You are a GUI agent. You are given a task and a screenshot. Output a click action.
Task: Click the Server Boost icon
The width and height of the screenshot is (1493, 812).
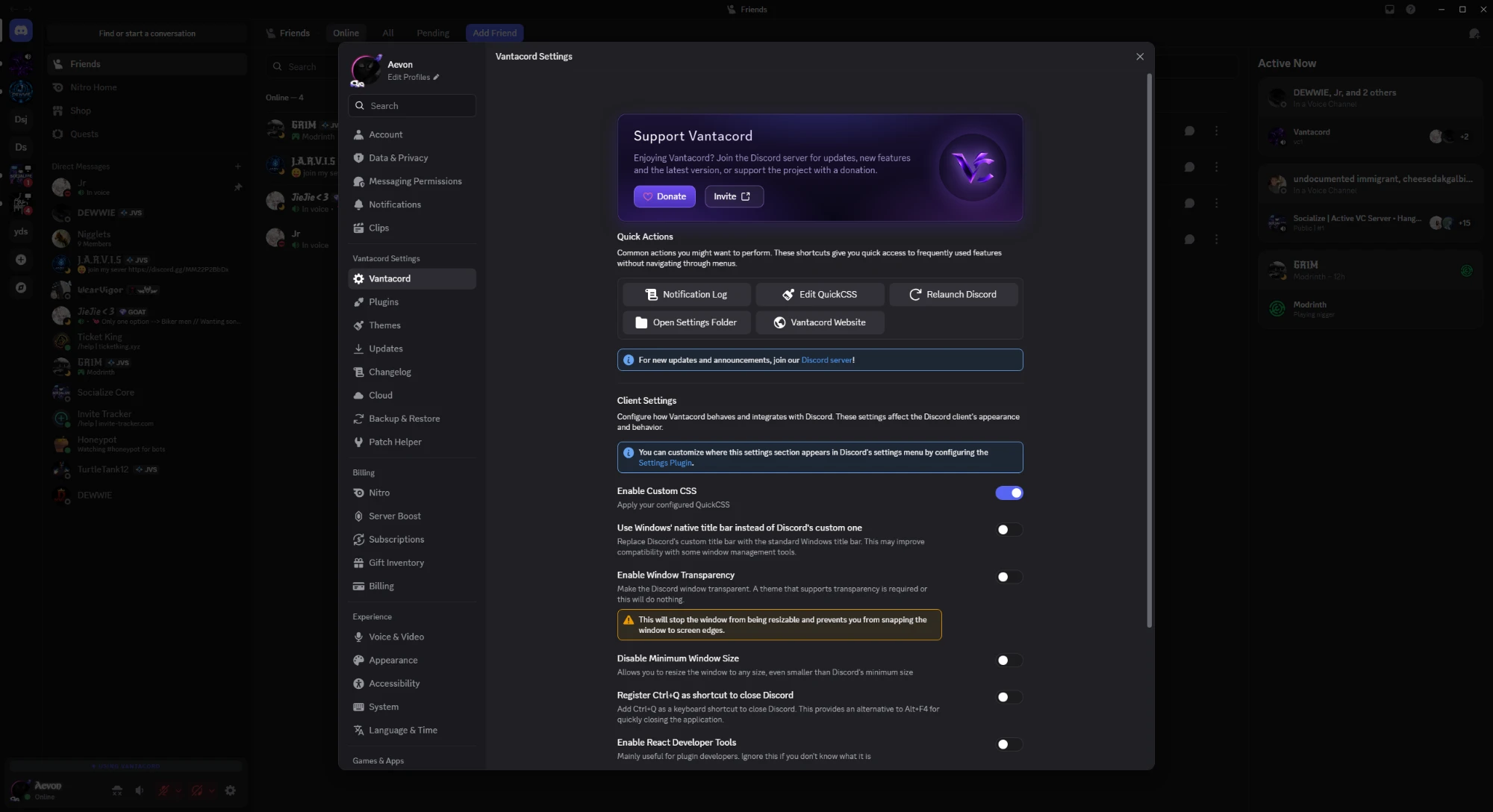(x=358, y=516)
